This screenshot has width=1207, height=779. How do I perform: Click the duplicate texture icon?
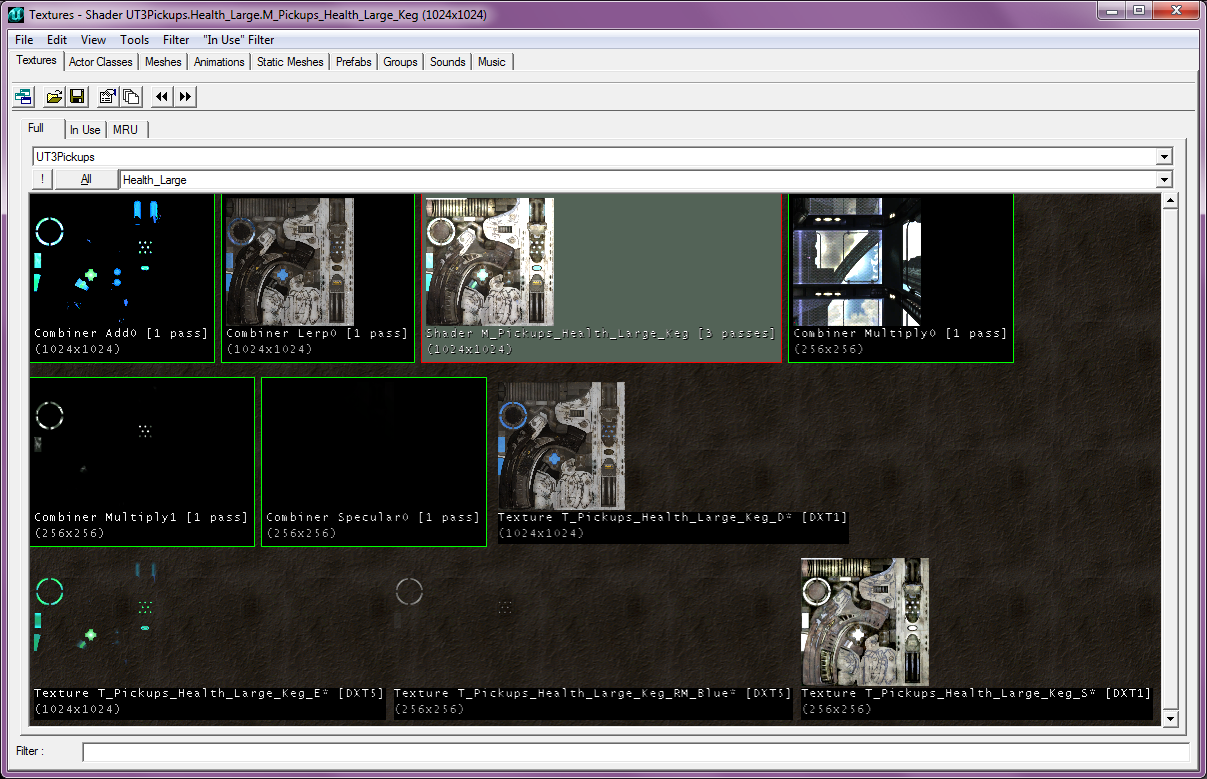pos(131,97)
